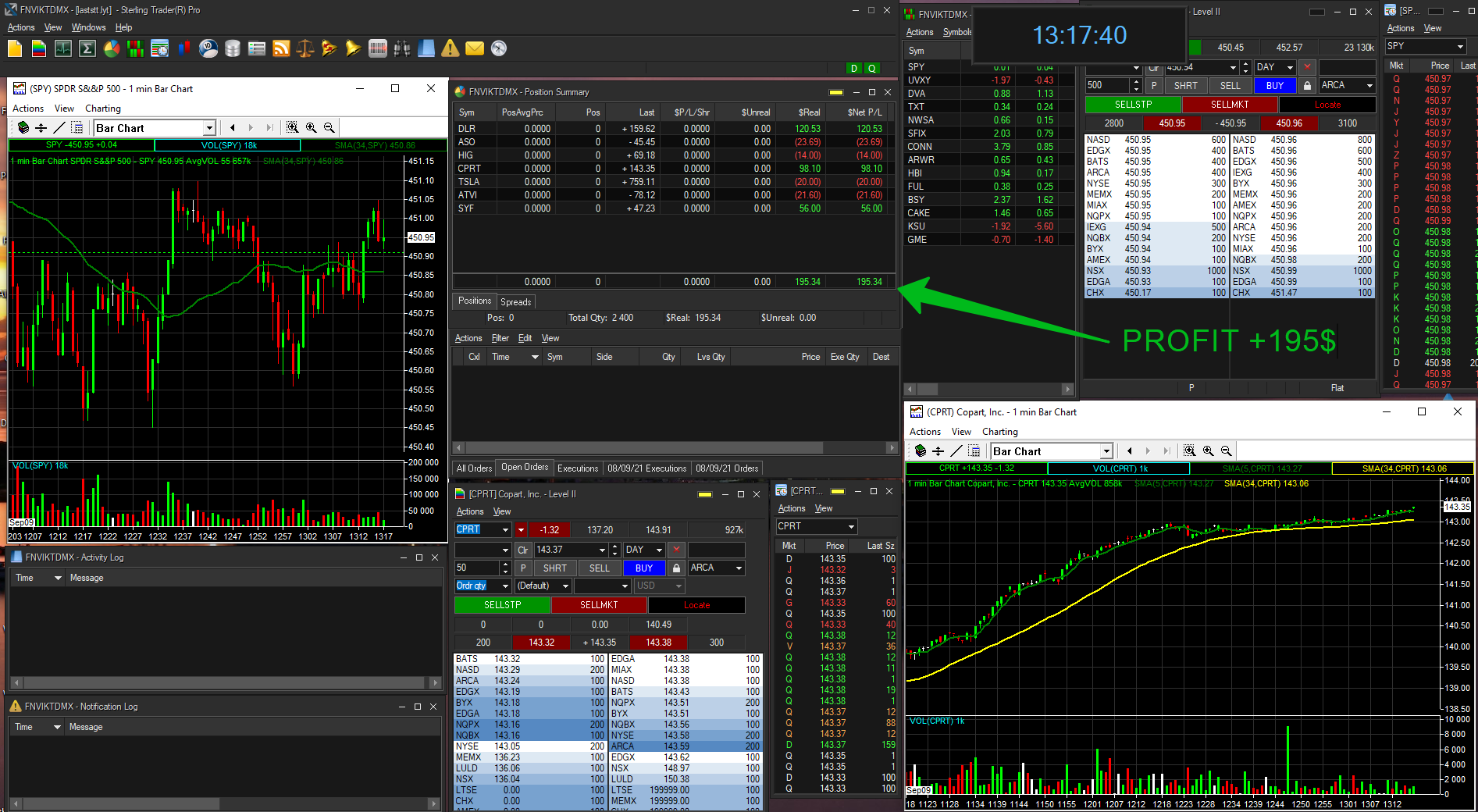The width and height of the screenshot is (1478, 812).
Task: Expand the Bar Chart type dropdown in SPY chart
Action: 209,128
